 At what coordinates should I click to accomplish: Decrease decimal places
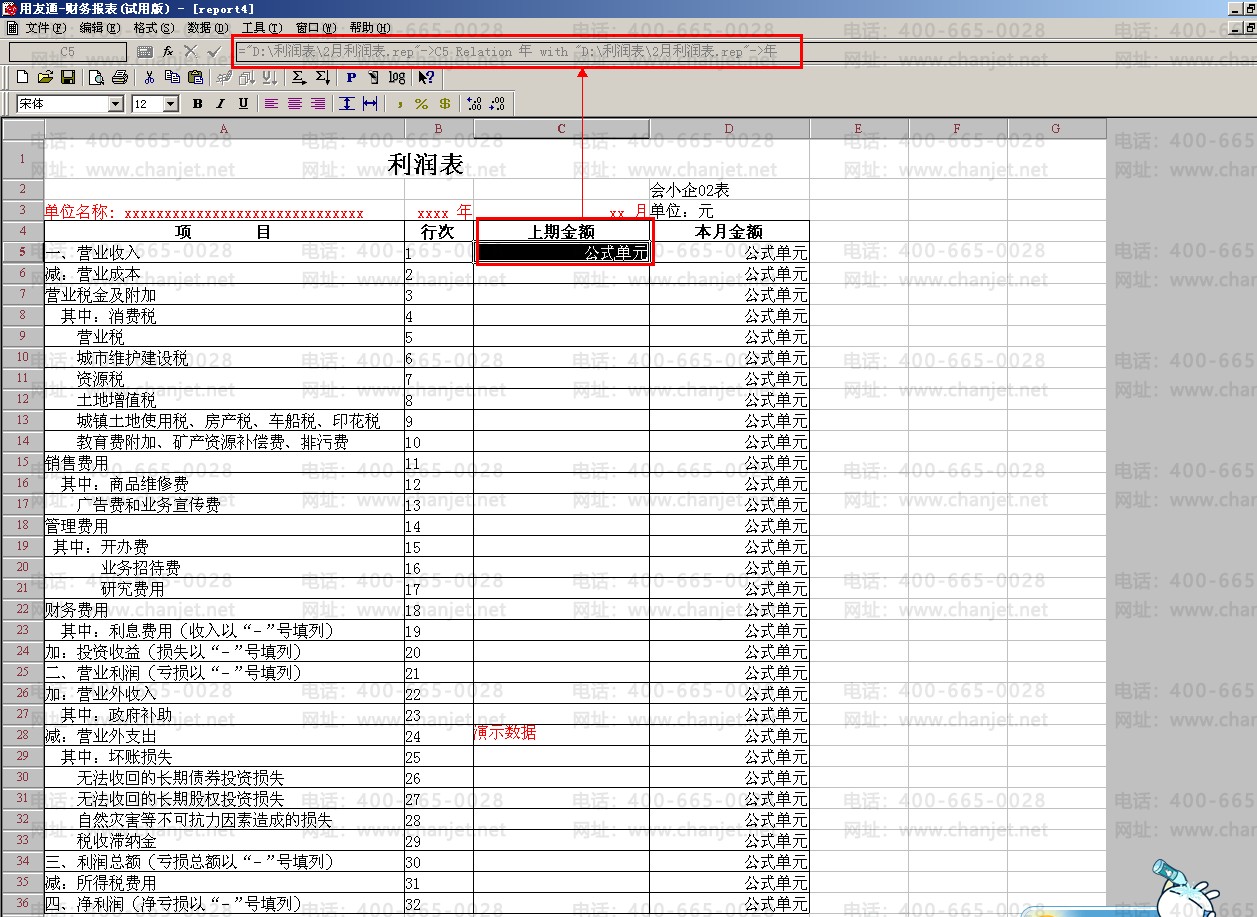497,103
